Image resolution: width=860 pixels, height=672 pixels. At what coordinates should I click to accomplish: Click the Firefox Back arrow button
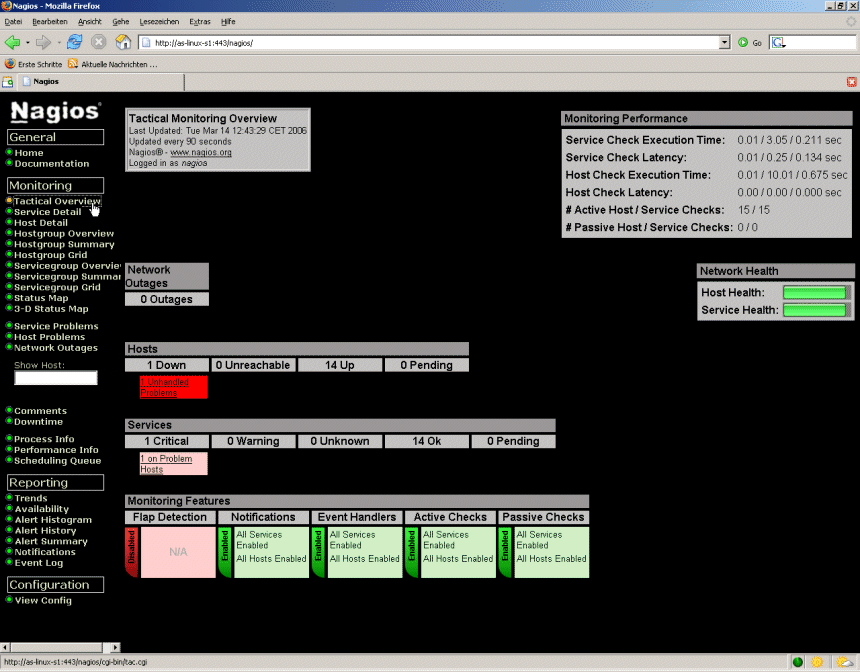pos(12,42)
